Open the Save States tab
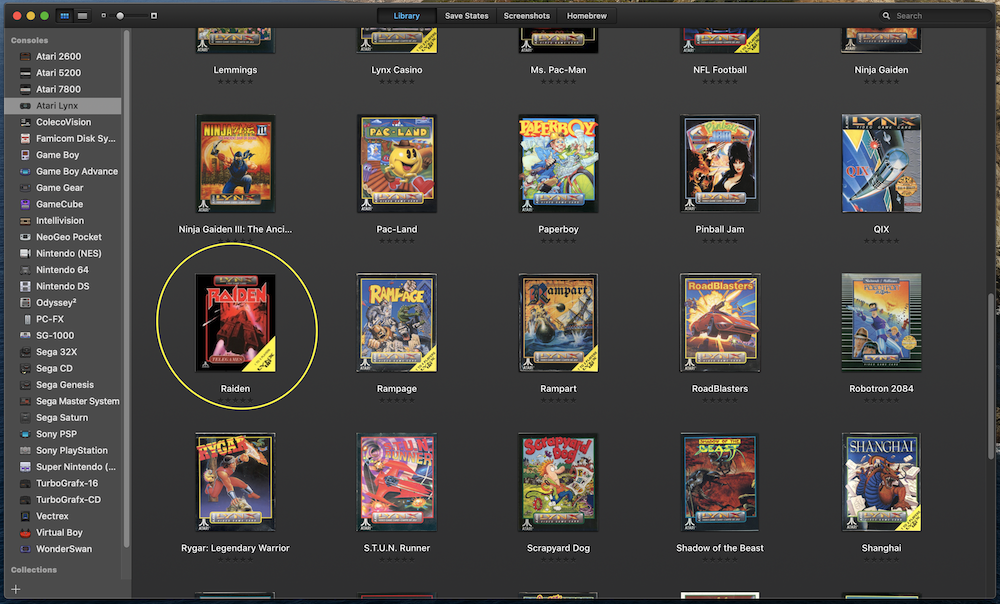This screenshot has width=1000, height=604. pyautogui.click(x=466, y=16)
